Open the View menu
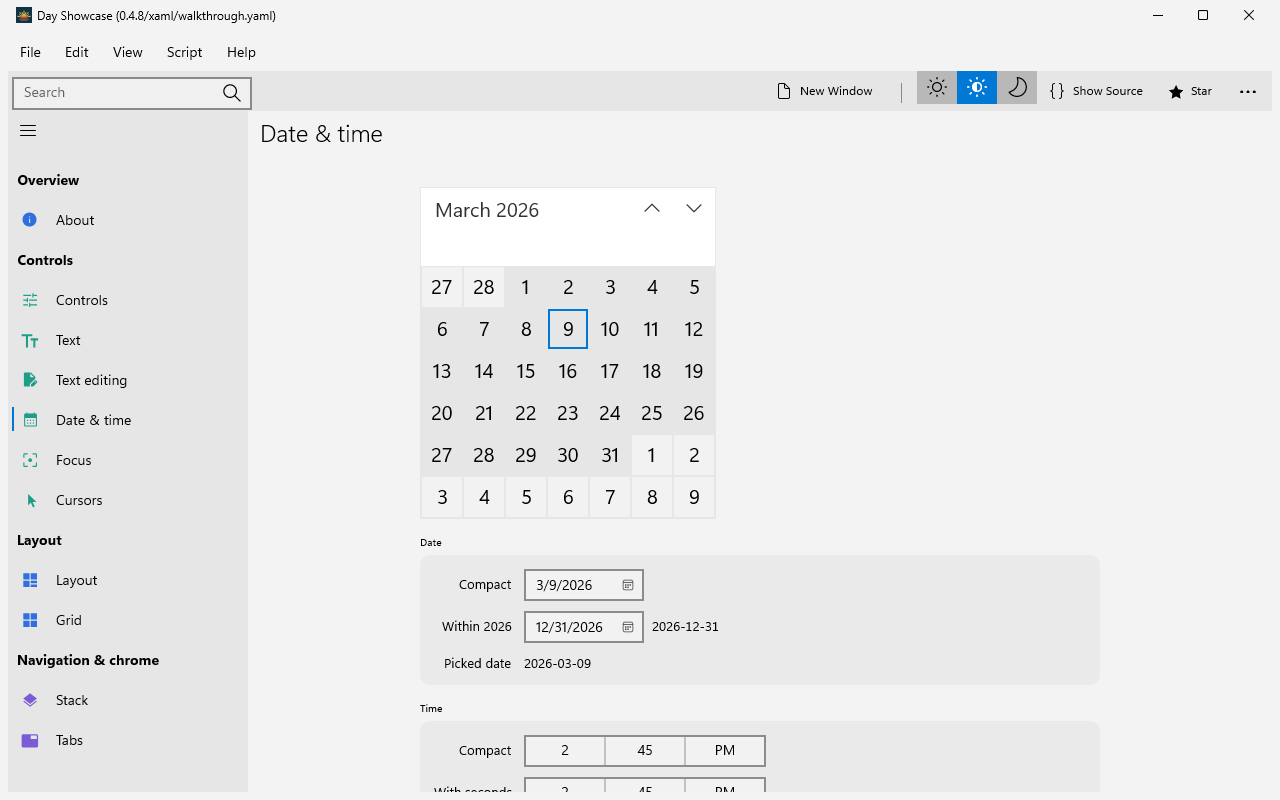The width and height of the screenshot is (1280, 800). (127, 52)
